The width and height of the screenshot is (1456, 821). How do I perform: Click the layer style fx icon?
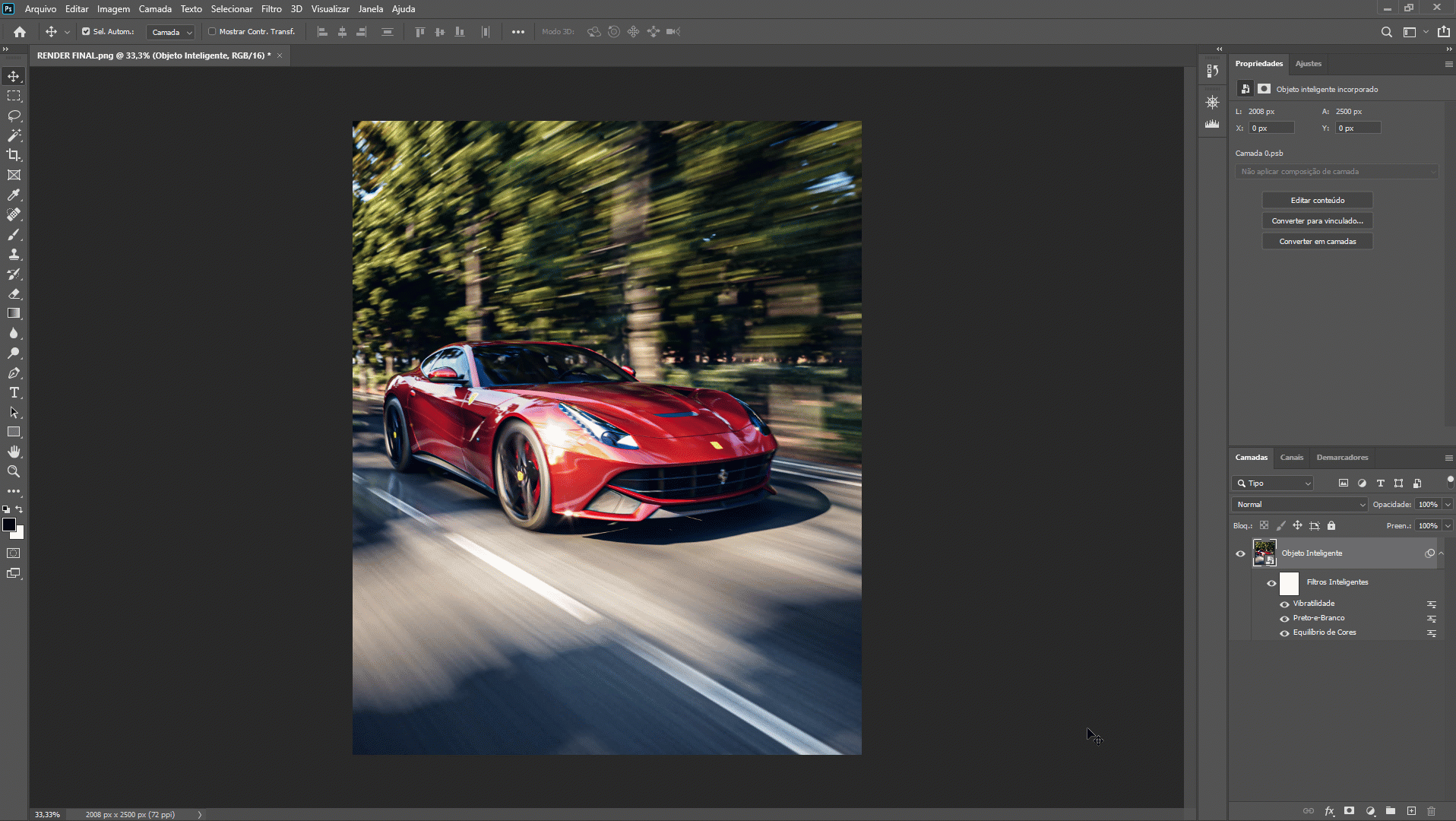click(x=1329, y=811)
